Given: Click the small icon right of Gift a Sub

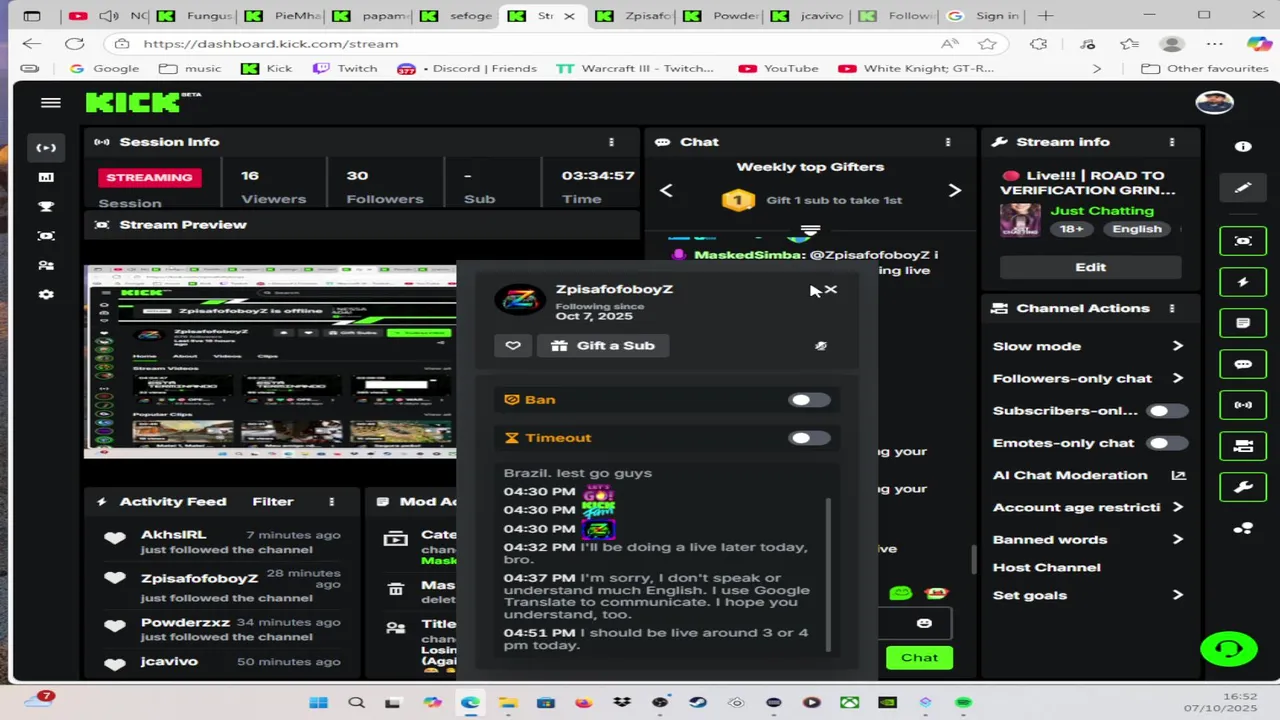Looking at the screenshot, I should [821, 346].
